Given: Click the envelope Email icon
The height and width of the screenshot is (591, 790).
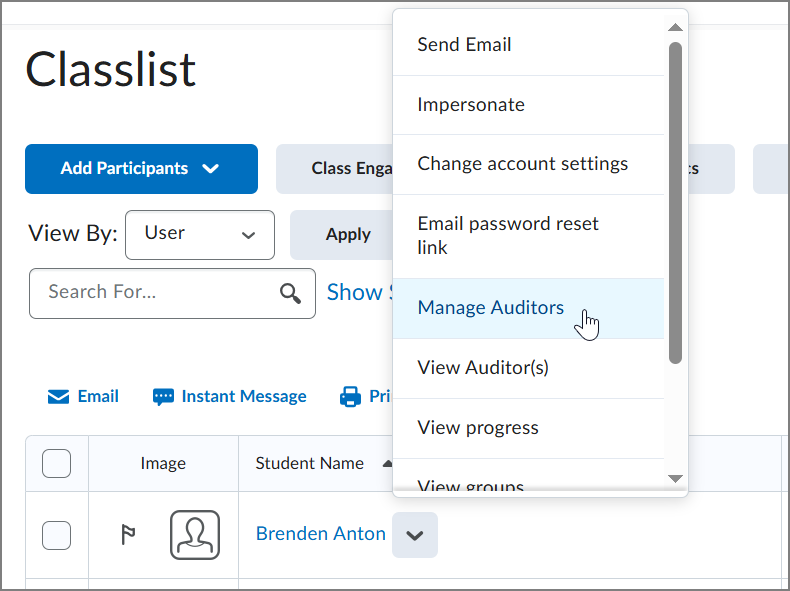Looking at the screenshot, I should 59,397.
